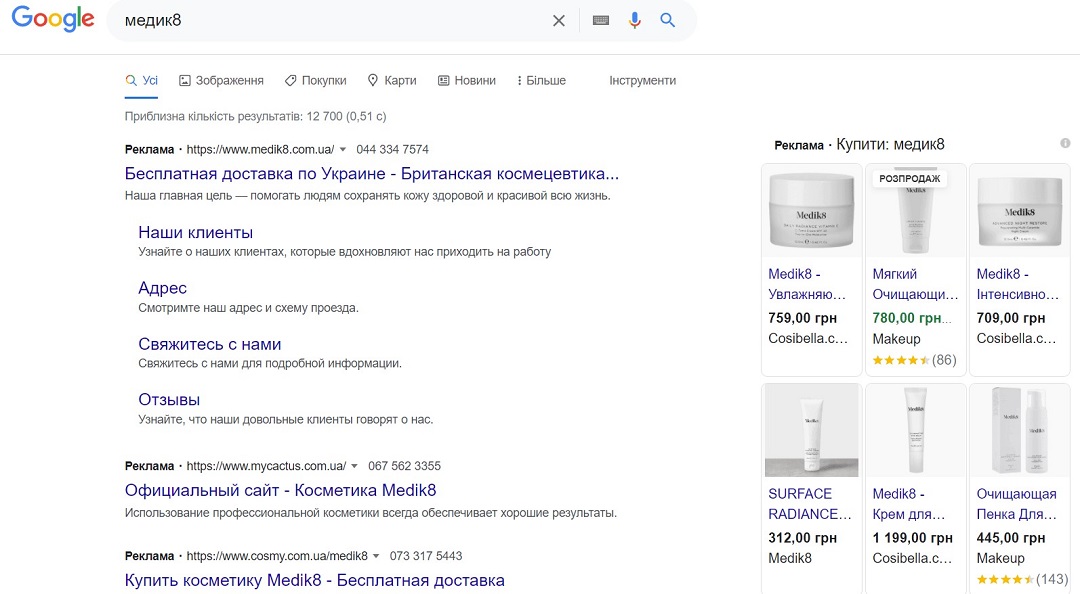Click the Medik8 seller name under 312,00 грн

tap(790, 559)
